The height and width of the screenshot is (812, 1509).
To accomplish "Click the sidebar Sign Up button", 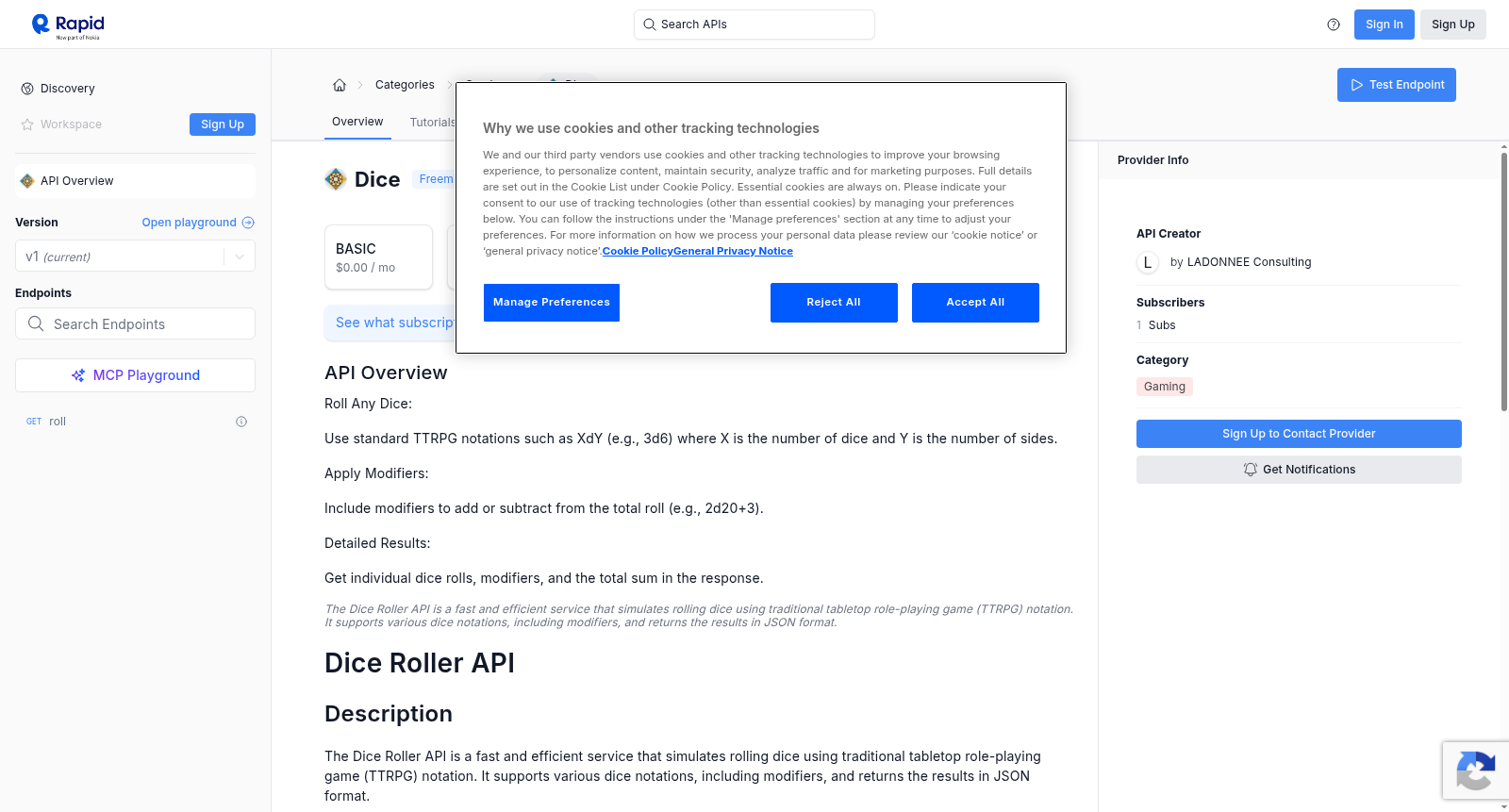I will 223,124.
